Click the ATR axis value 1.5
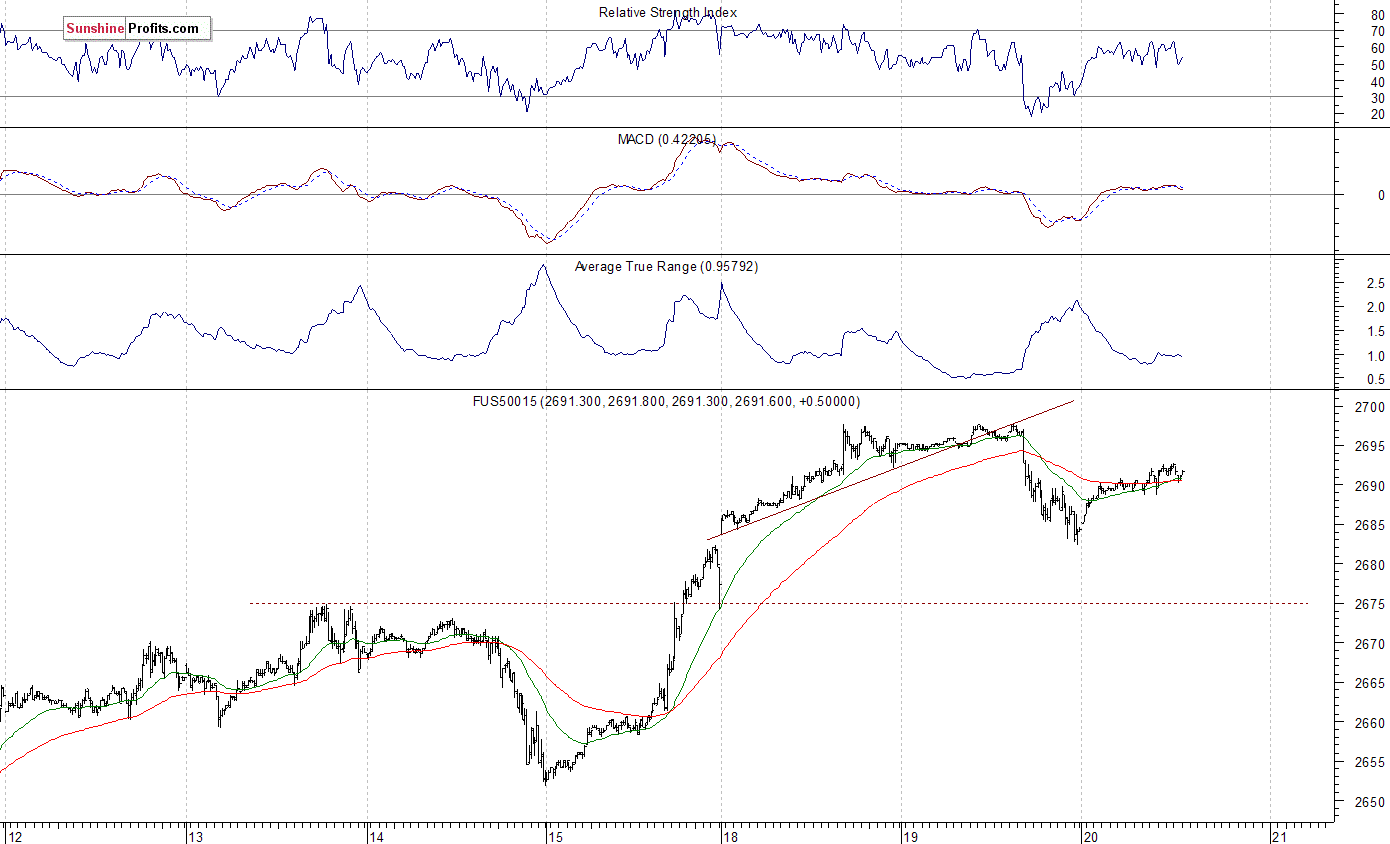 (x=1376, y=332)
